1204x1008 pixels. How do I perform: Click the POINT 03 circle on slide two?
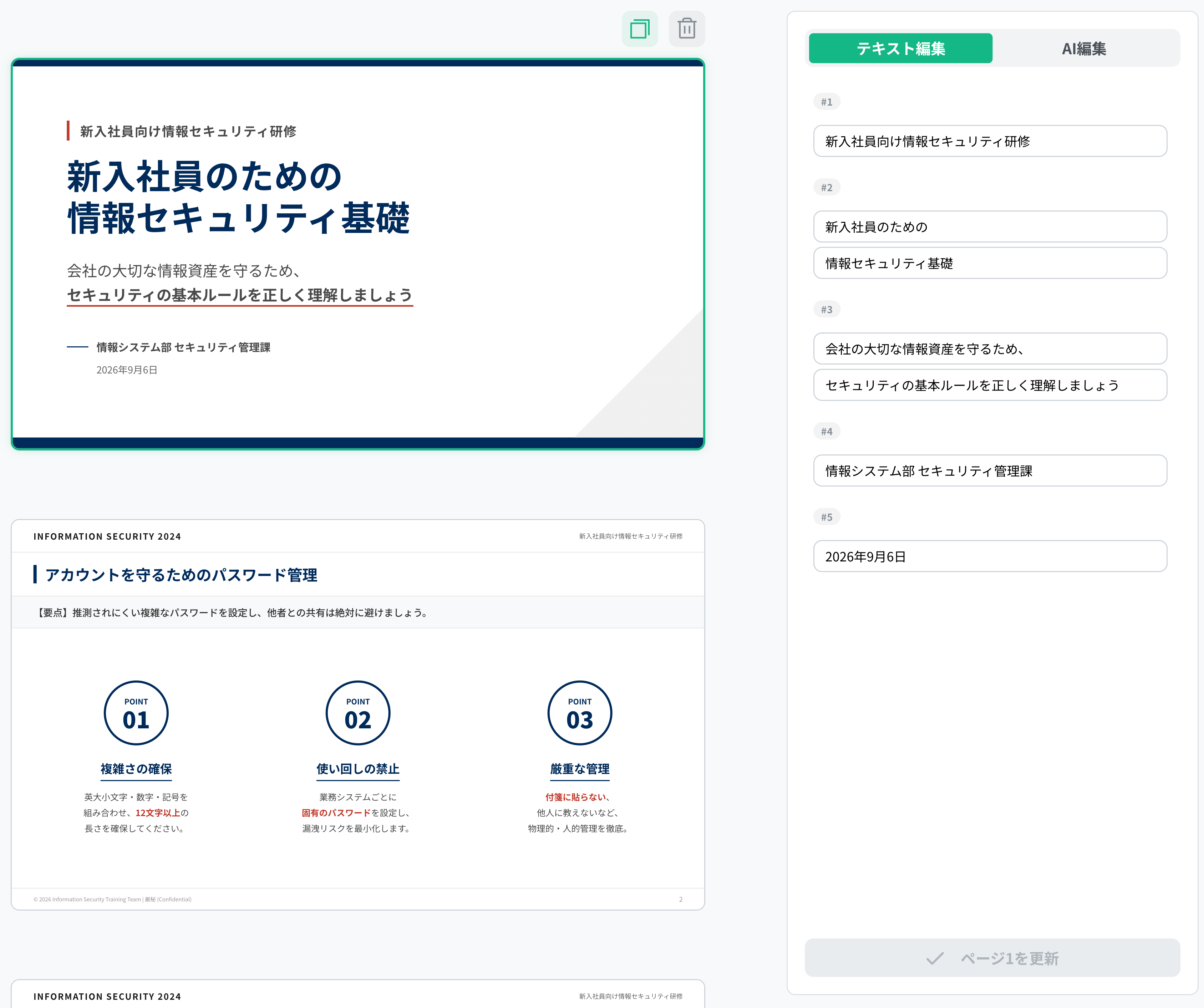580,713
